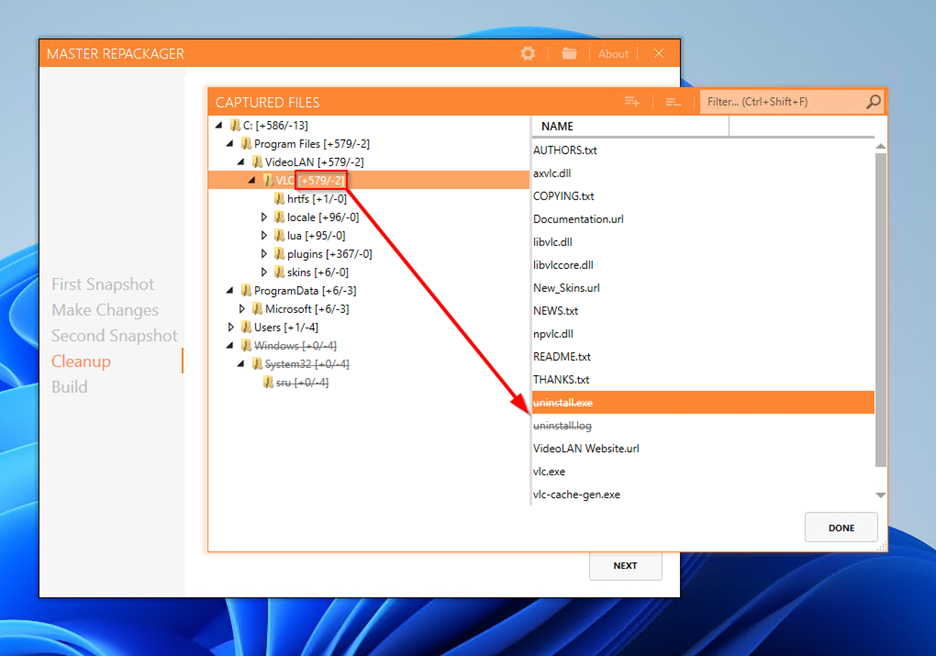Expand the locale folder node
Image resolution: width=936 pixels, height=656 pixels.
(264, 217)
